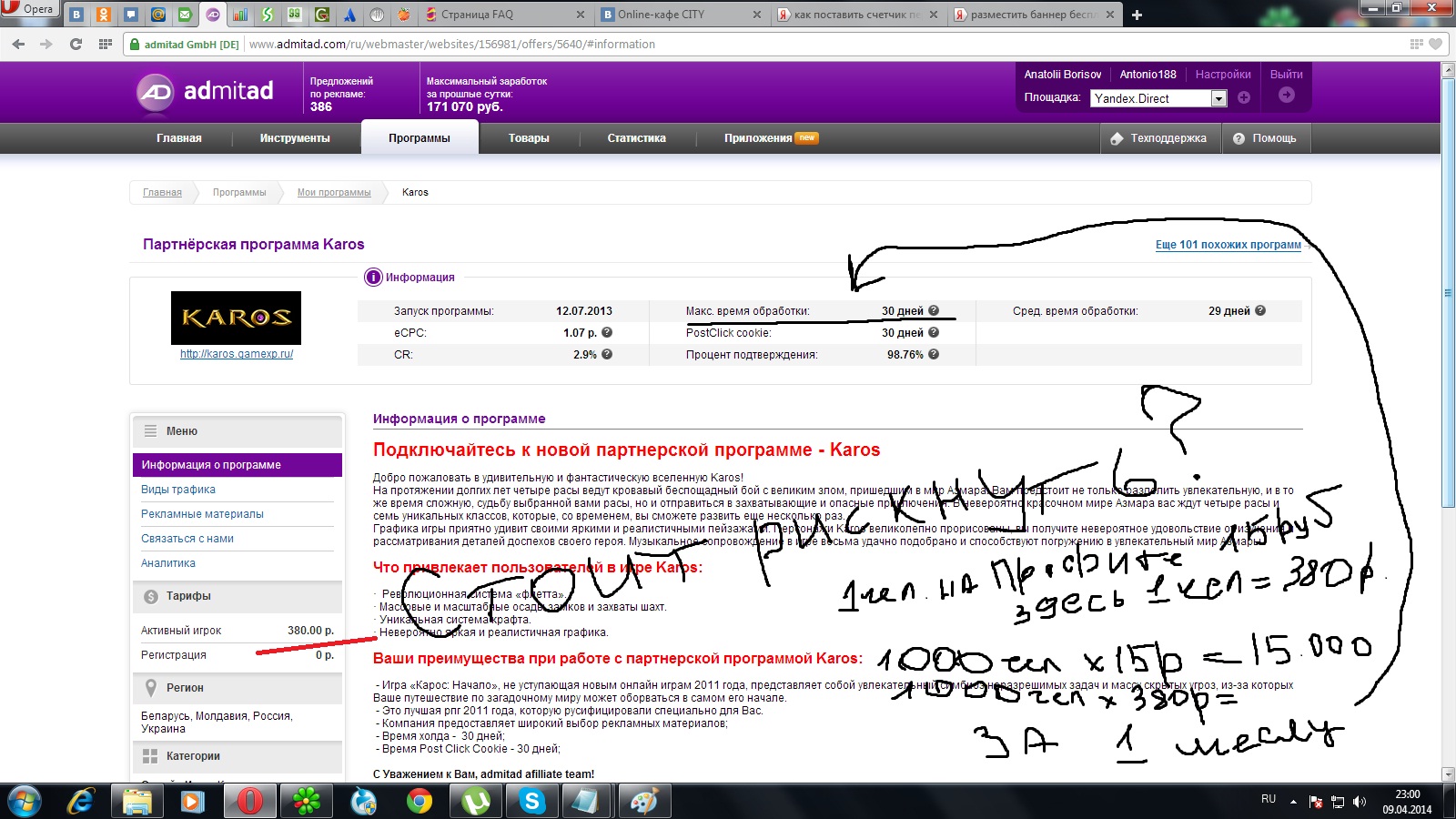Go forward to the next page

[46, 44]
